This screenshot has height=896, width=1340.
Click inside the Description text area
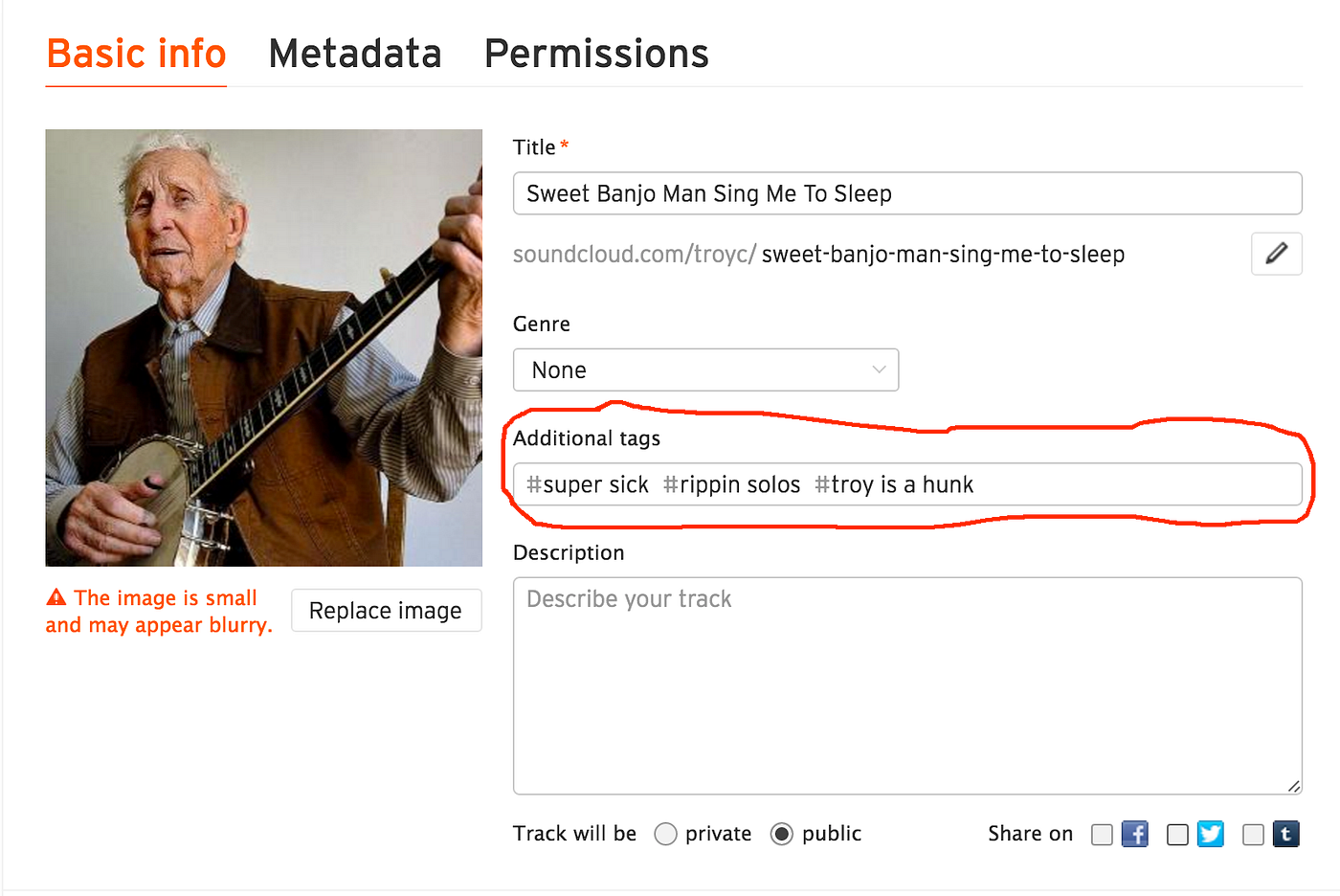(906, 685)
